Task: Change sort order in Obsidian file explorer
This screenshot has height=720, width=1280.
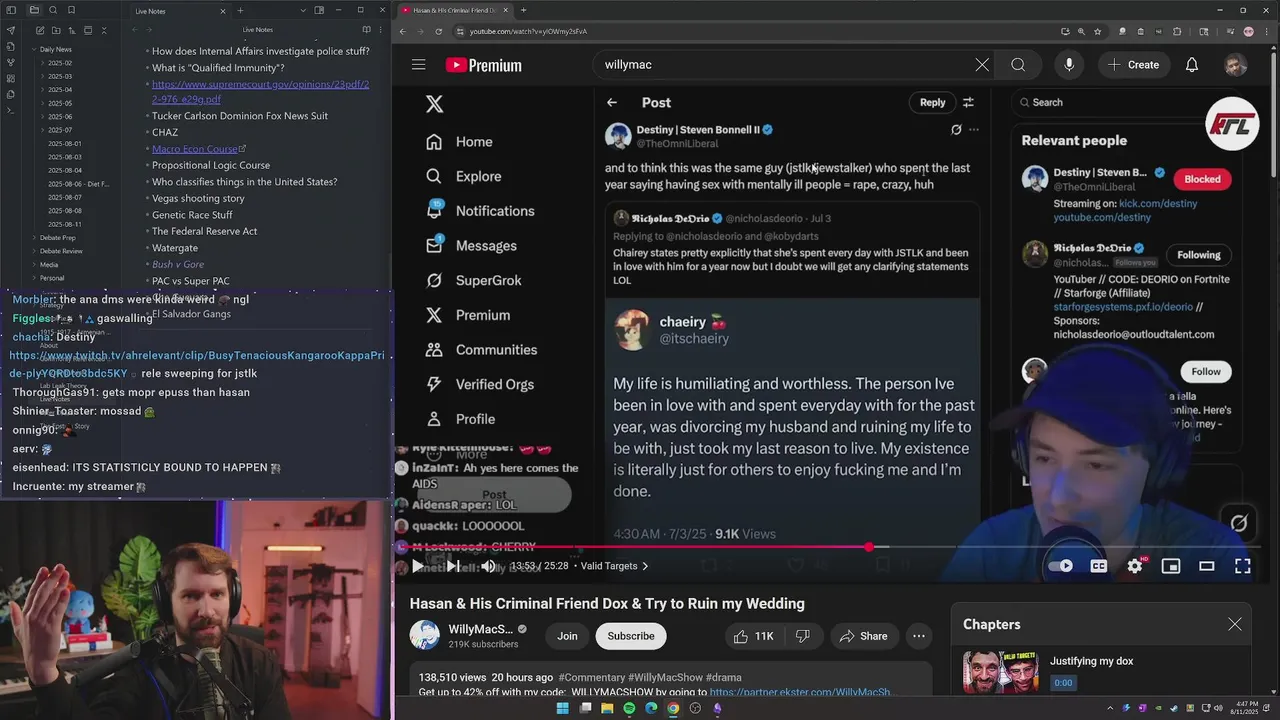Action: 71,30
